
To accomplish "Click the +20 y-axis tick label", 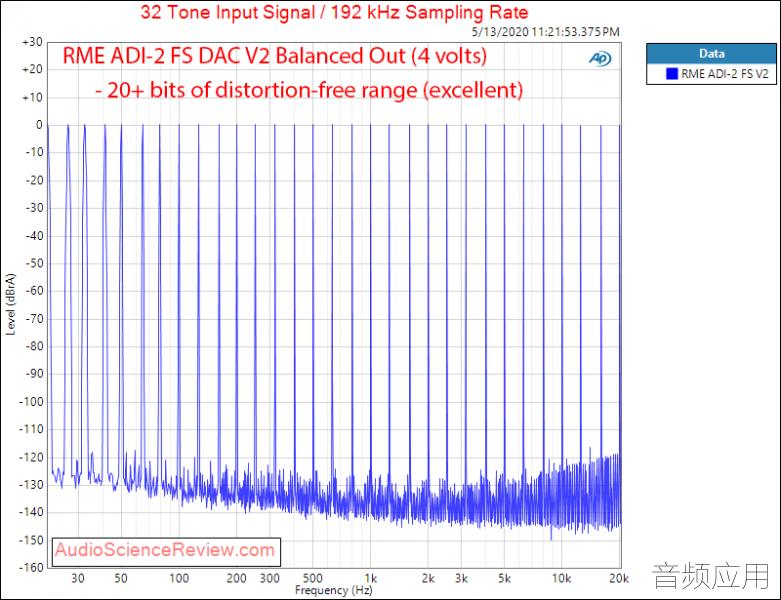I will [x=32, y=70].
